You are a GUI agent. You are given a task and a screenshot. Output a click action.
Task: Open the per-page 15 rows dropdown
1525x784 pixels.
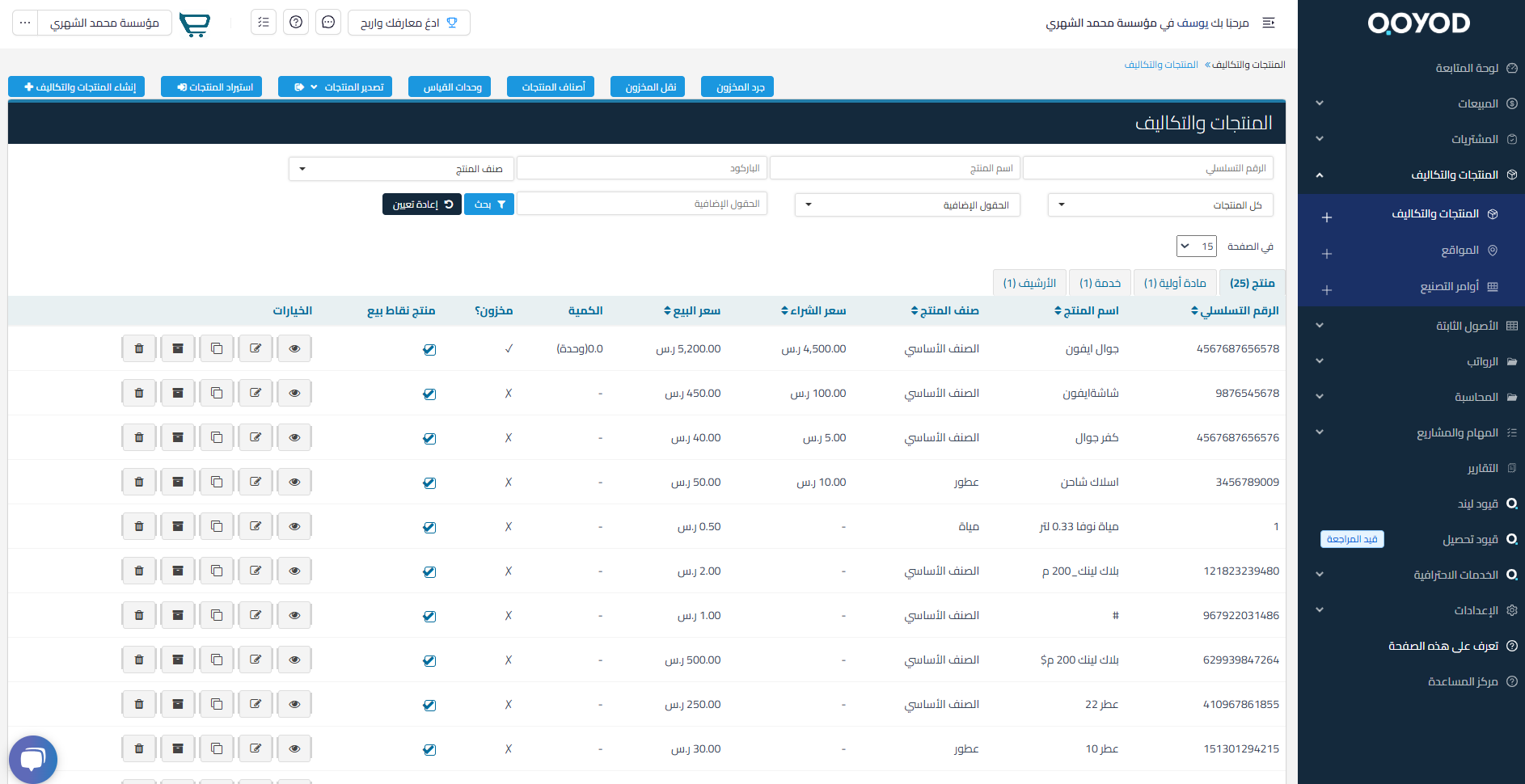coord(1196,247)
